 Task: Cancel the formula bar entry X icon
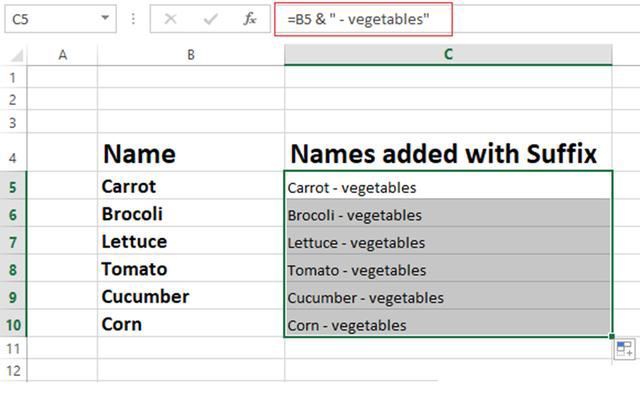click(x=170, y=19)
